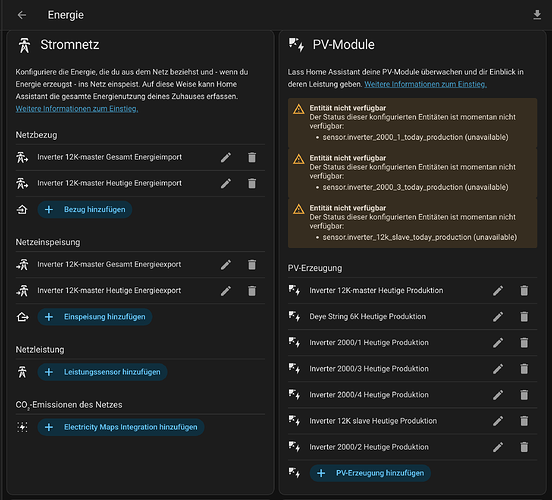
Task: Edit Inverter 12K-master Heutige Produktion
Action: point(498,290)
